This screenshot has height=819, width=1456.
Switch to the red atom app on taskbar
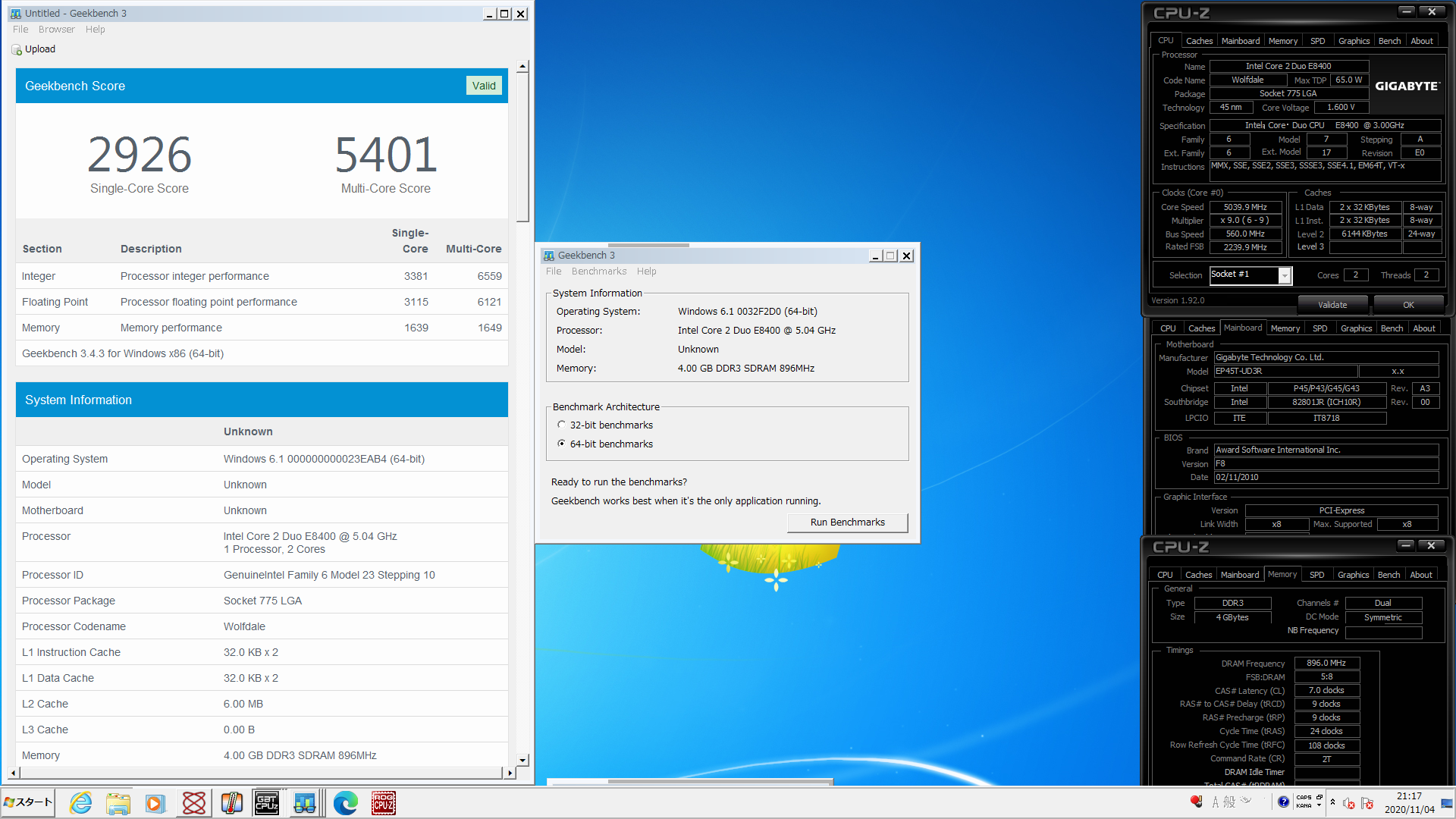coord(193,803)
